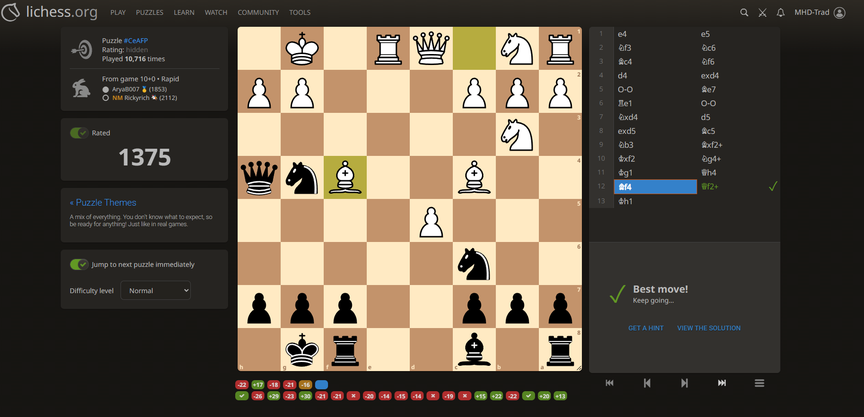Select the black king on g8
This screenshot has width=864, height=417.
pos(302,349)
